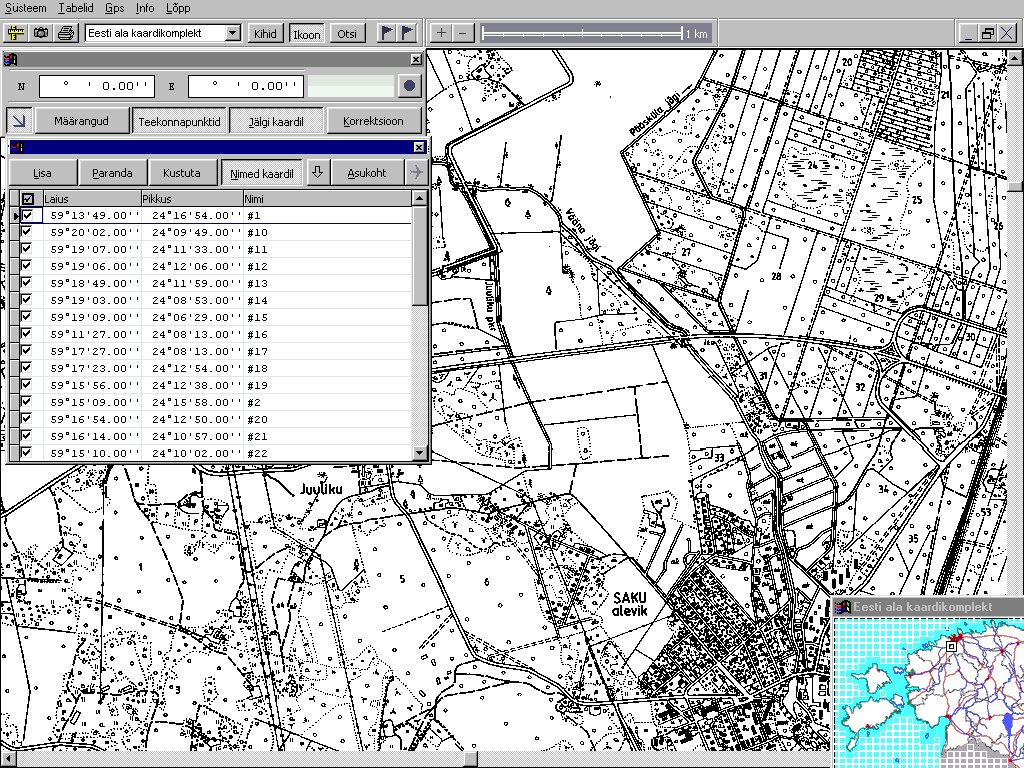Click the printer icon in toolbar
Viewport: 1024px width, 768px height.
click(66, 33)
